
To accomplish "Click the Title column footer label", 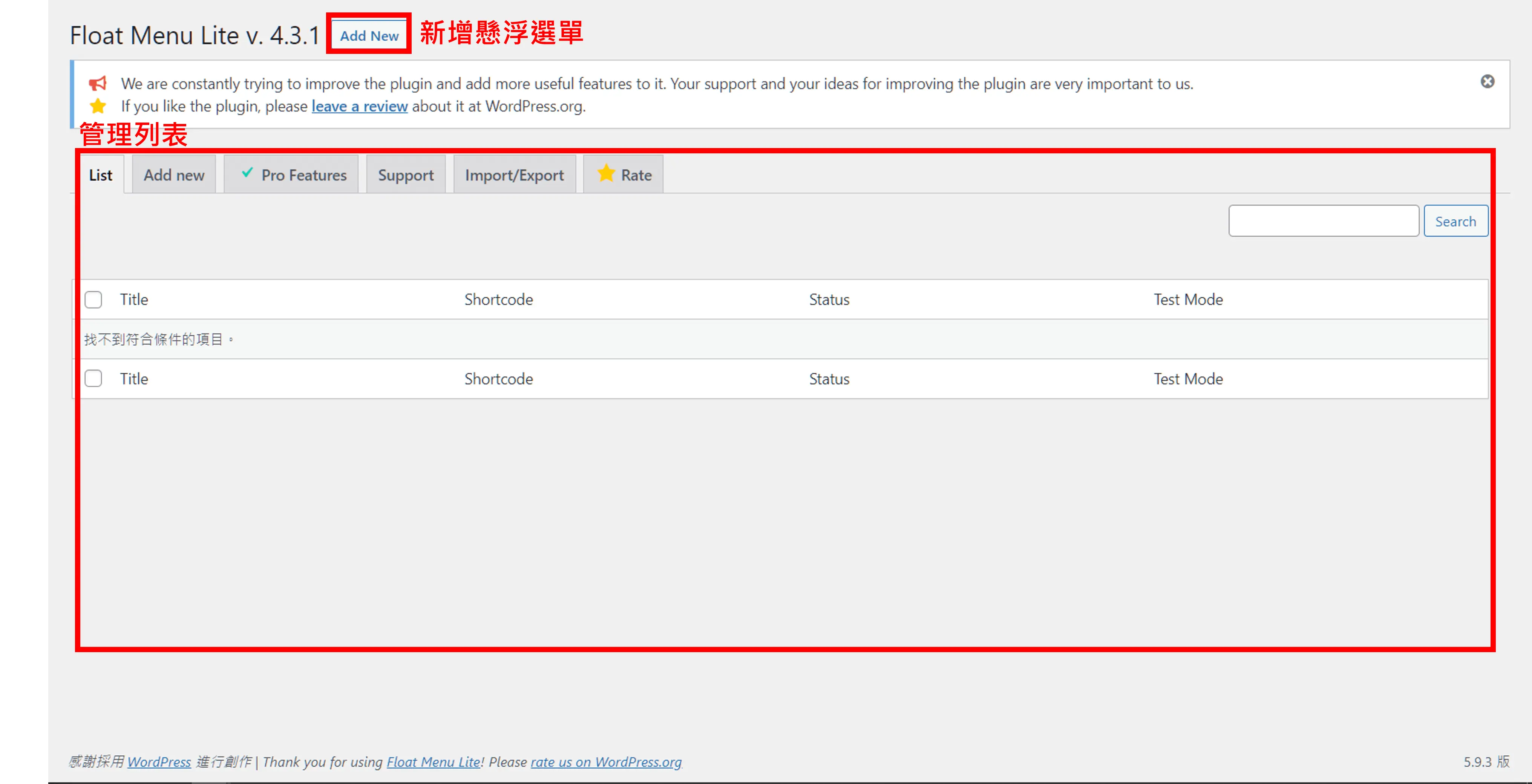I will coord(134,379).
